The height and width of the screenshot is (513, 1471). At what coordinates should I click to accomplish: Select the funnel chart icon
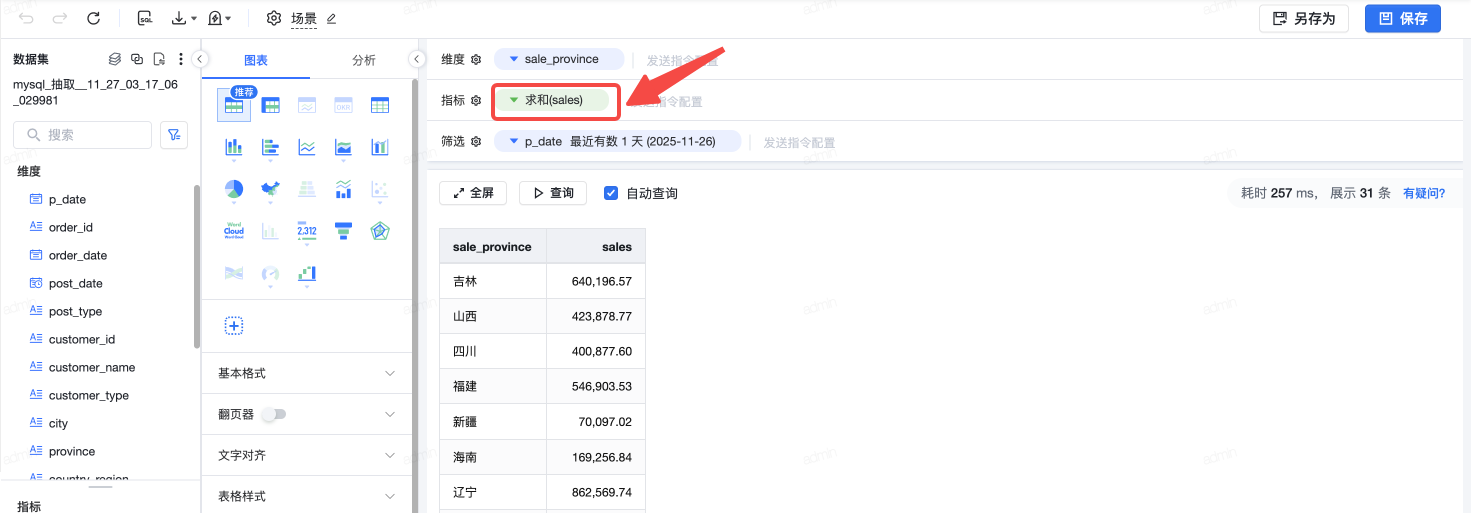pyautogui.click(x=343, y=230)
